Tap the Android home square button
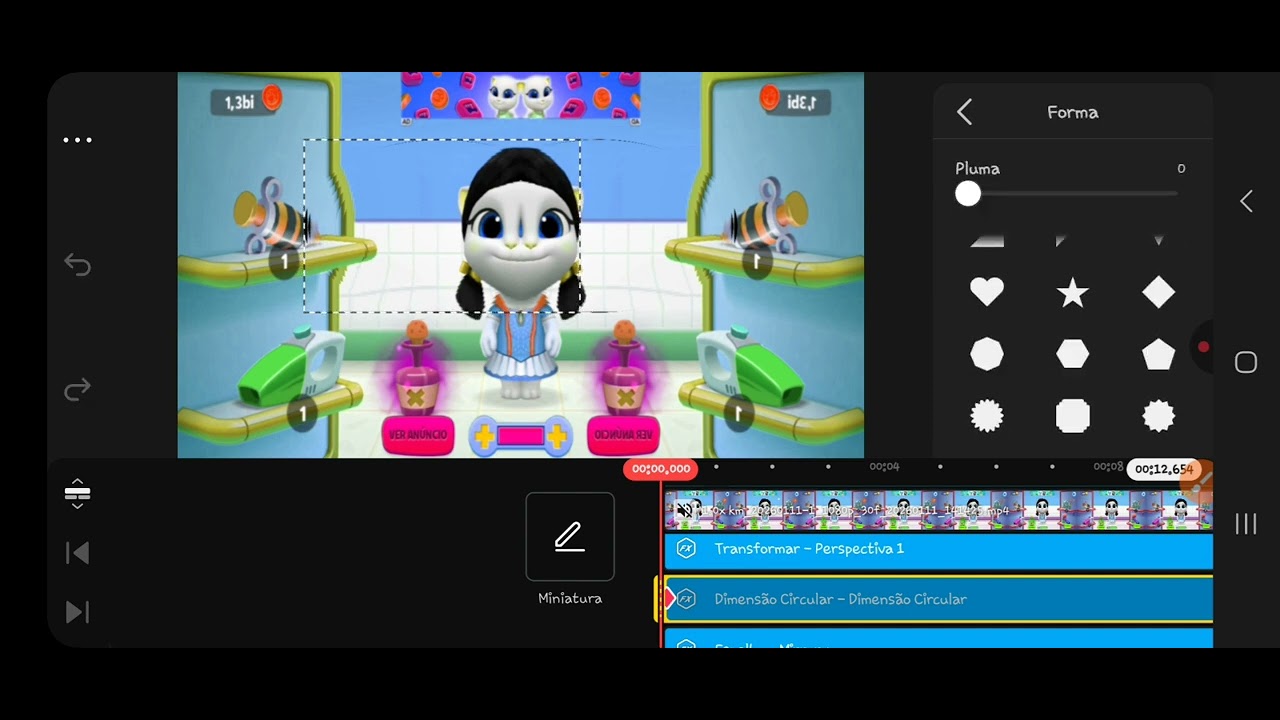1280x720 pixels. pyautogui.click(x=1246, y=362)
